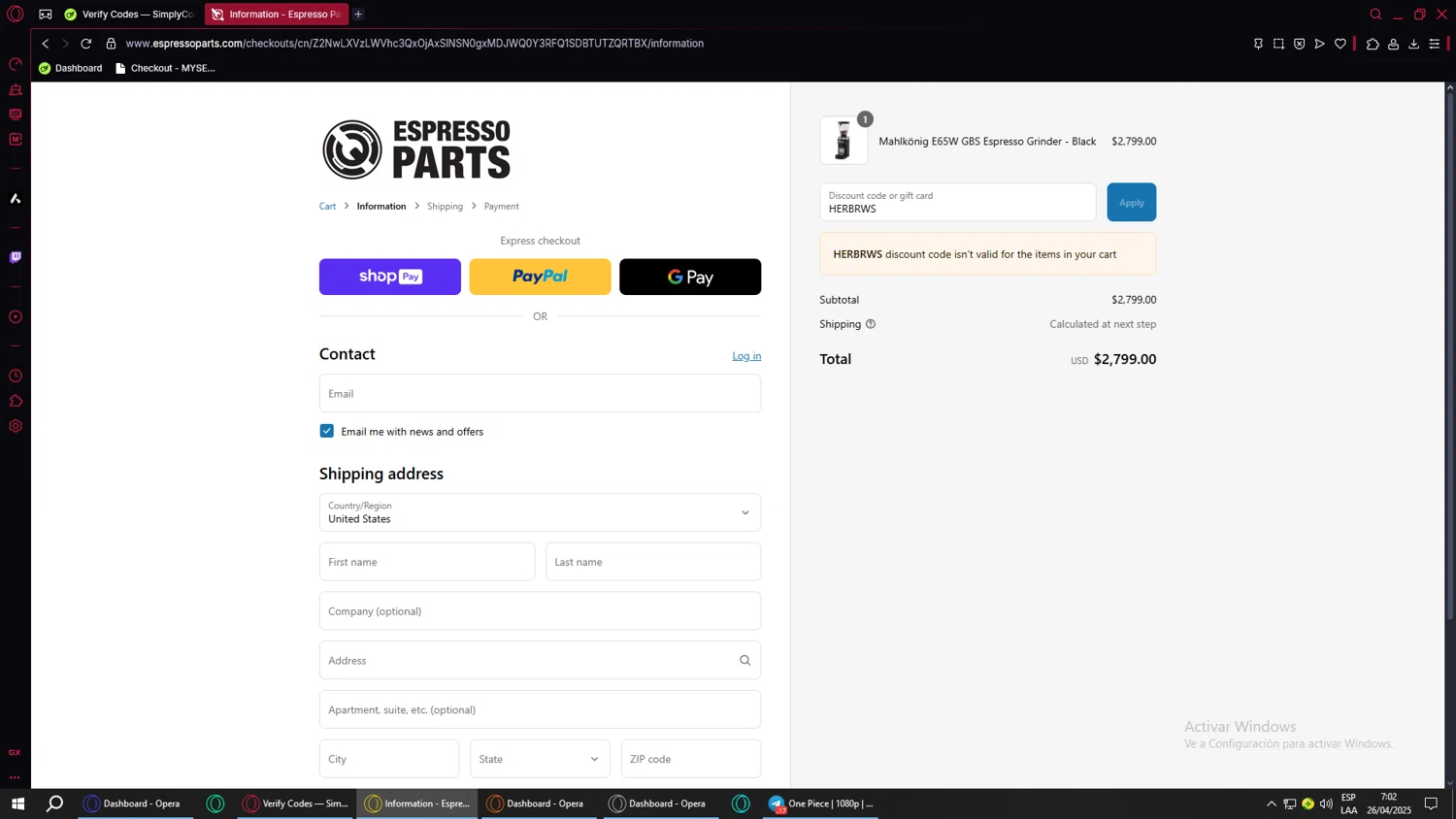The width and height of the screenshot is (1456, 819).
Task: Click volume speaker icon in system tray
Action: (x=1326, y=803)
